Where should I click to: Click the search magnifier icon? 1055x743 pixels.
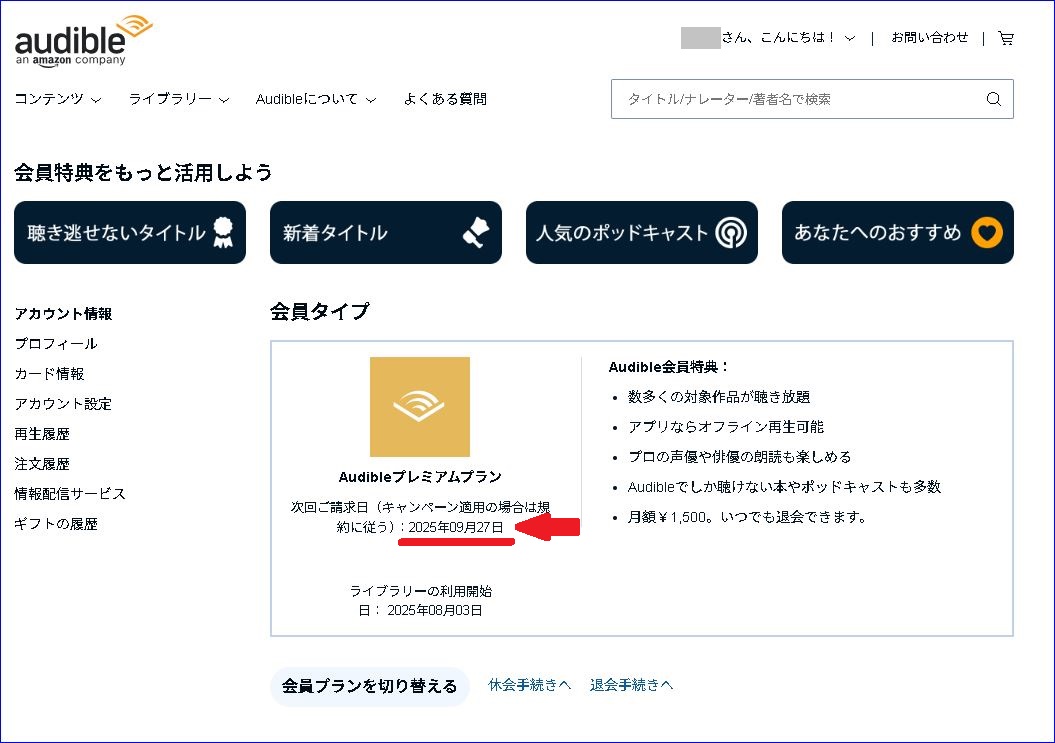tap(994, 99)
